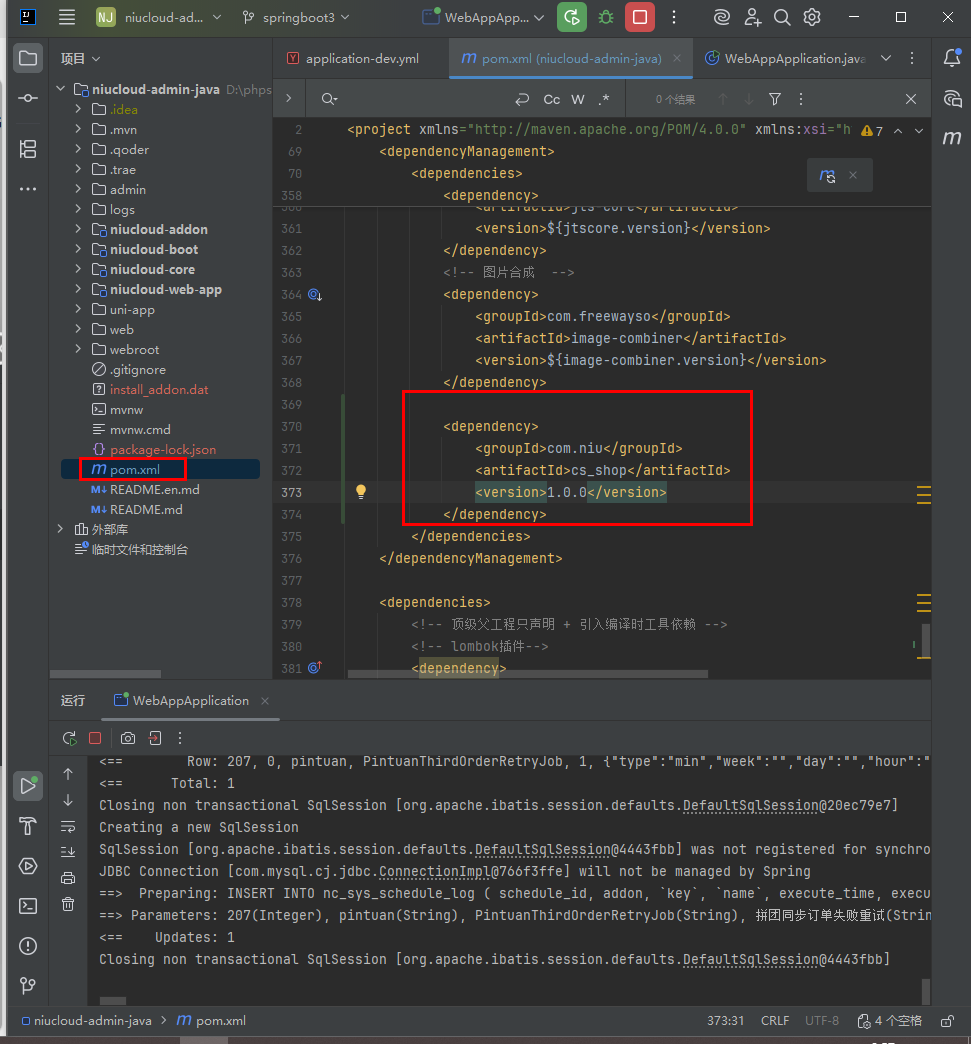The height and width of the screenshot is (1044, 971).
Task: Open the Maven tool window on right sidebar
Action: (951, 138)
